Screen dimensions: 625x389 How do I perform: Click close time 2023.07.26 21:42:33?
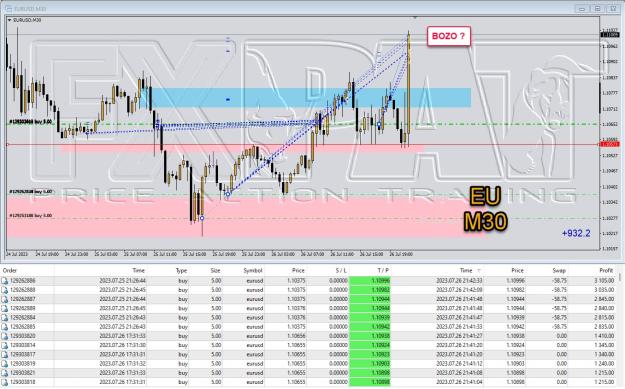[x=459, y=281]
